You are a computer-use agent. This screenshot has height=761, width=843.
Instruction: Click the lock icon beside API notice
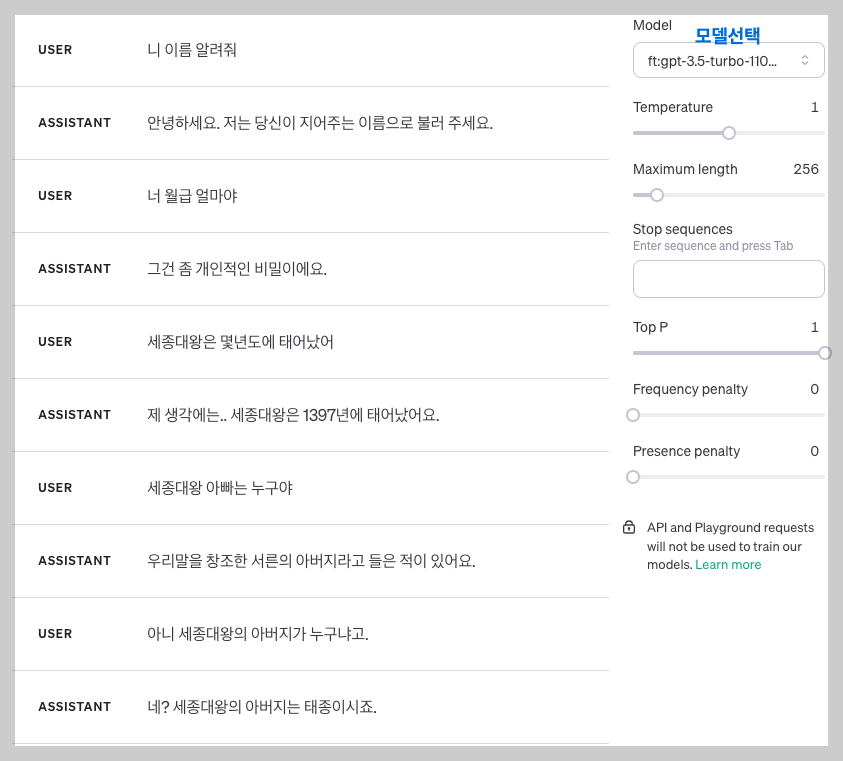pyautogui.click(x=628, y=527)
